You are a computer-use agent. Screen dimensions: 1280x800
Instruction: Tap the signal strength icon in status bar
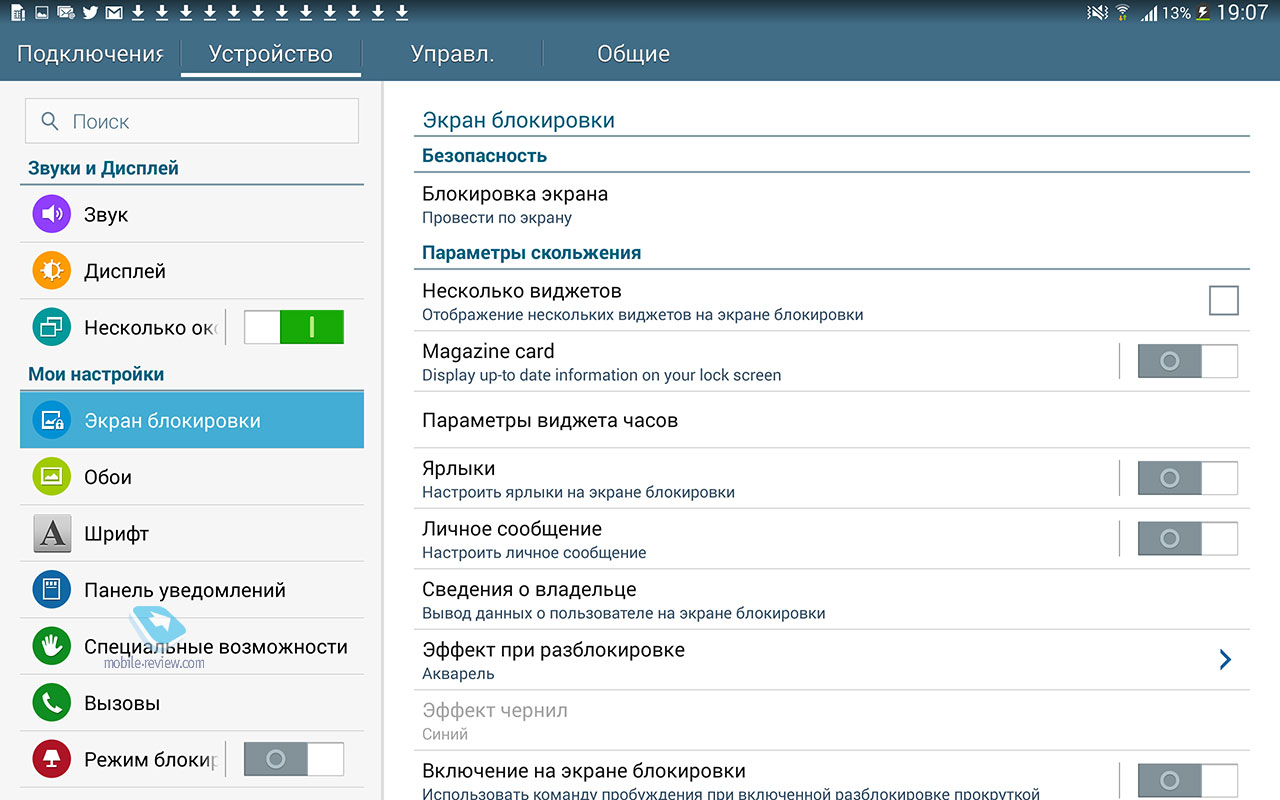pyautogui.click(x=1149, y=13)
